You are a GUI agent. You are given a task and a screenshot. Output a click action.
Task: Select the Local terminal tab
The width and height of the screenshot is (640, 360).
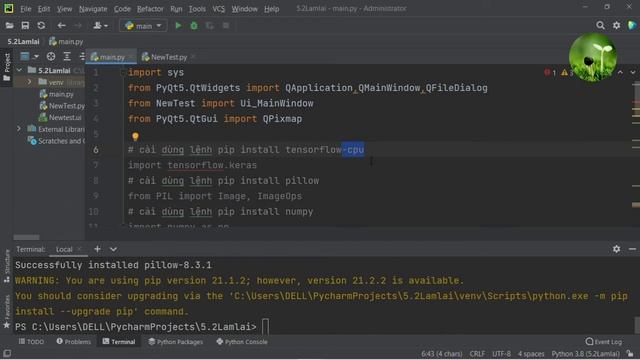64,249
